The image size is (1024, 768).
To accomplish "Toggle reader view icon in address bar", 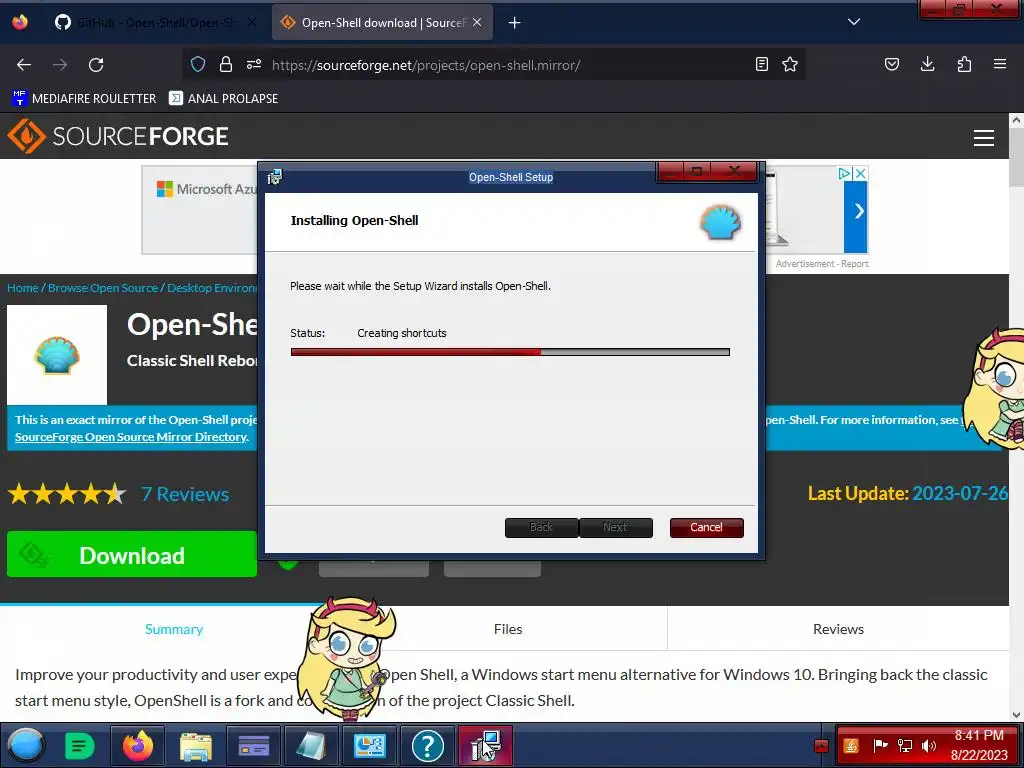I will (x=761, y=64).
